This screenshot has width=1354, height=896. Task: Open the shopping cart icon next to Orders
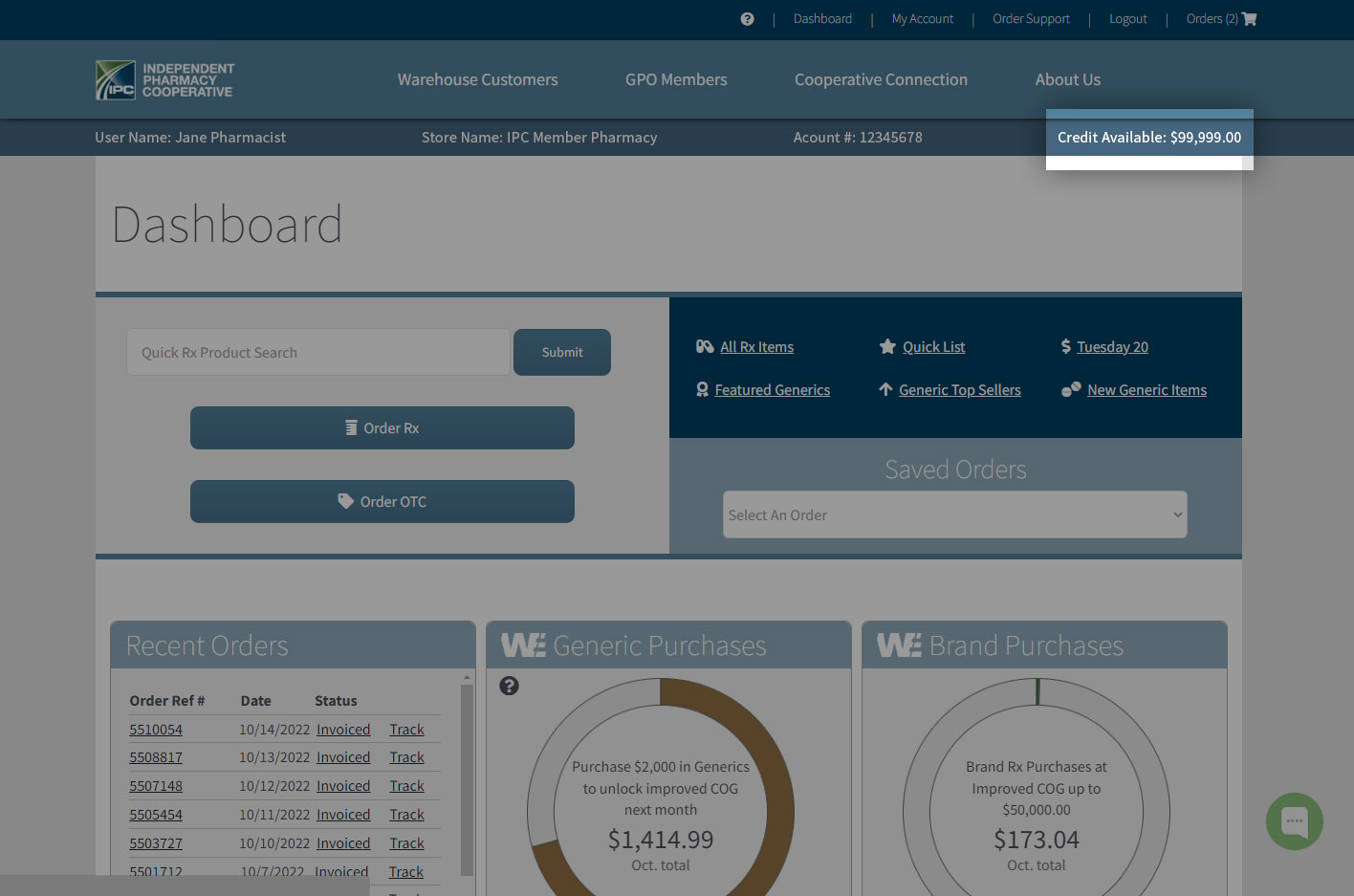1249,19
